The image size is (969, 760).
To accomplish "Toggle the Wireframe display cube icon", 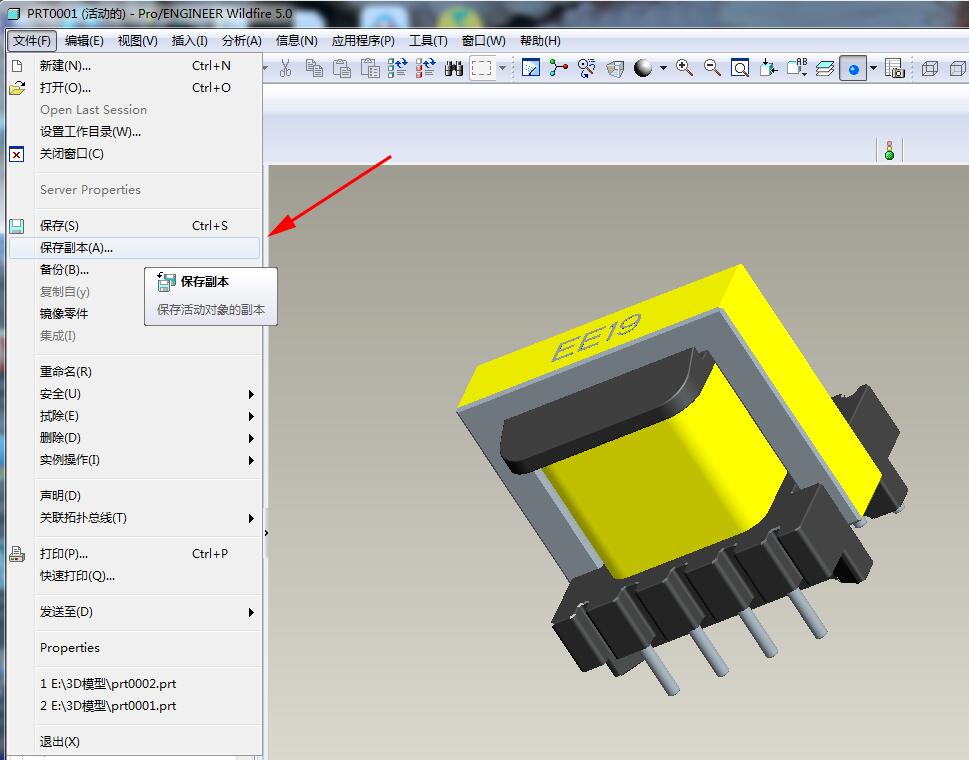I will pyautogui.click(x=929, y=68).
